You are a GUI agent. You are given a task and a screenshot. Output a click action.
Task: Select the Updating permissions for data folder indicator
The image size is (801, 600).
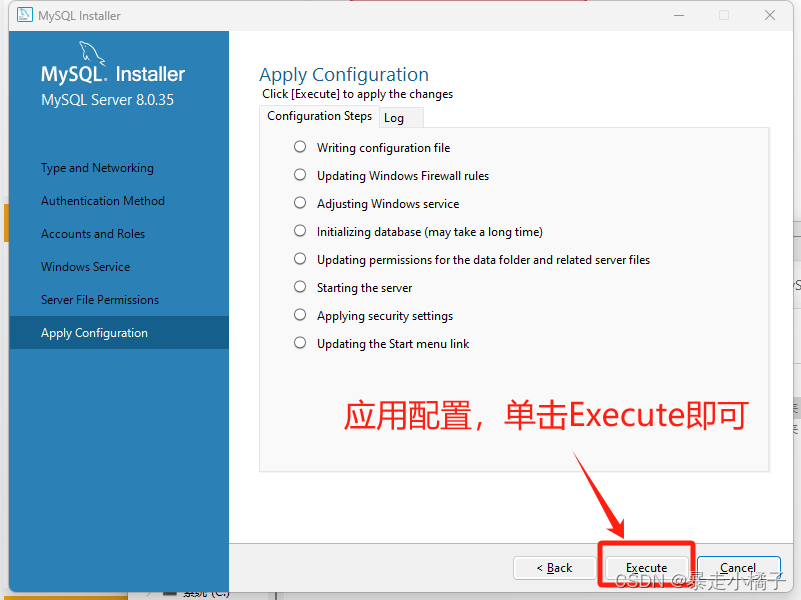click(x=300, y=259)
